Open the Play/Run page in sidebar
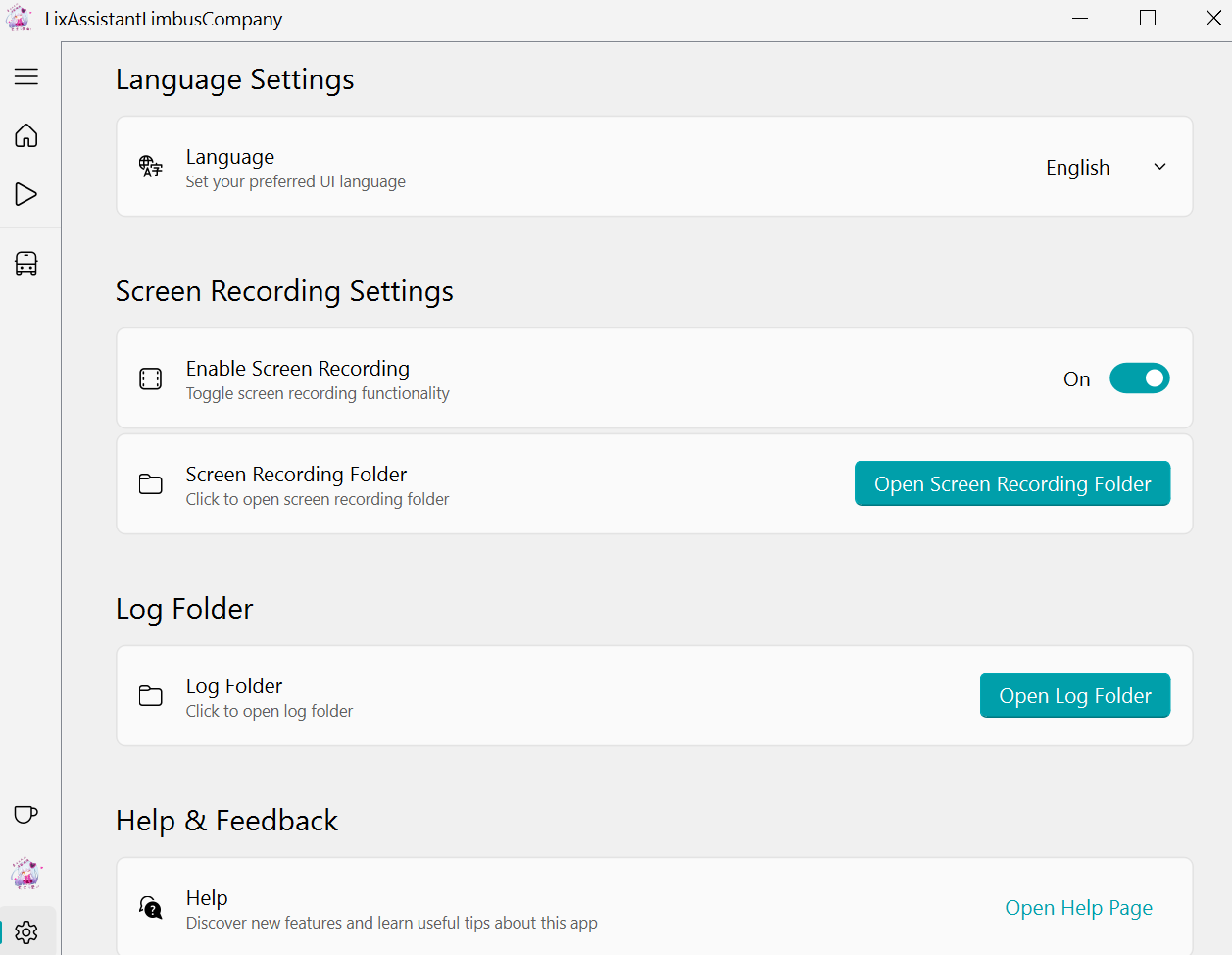 tap(26, 194)
